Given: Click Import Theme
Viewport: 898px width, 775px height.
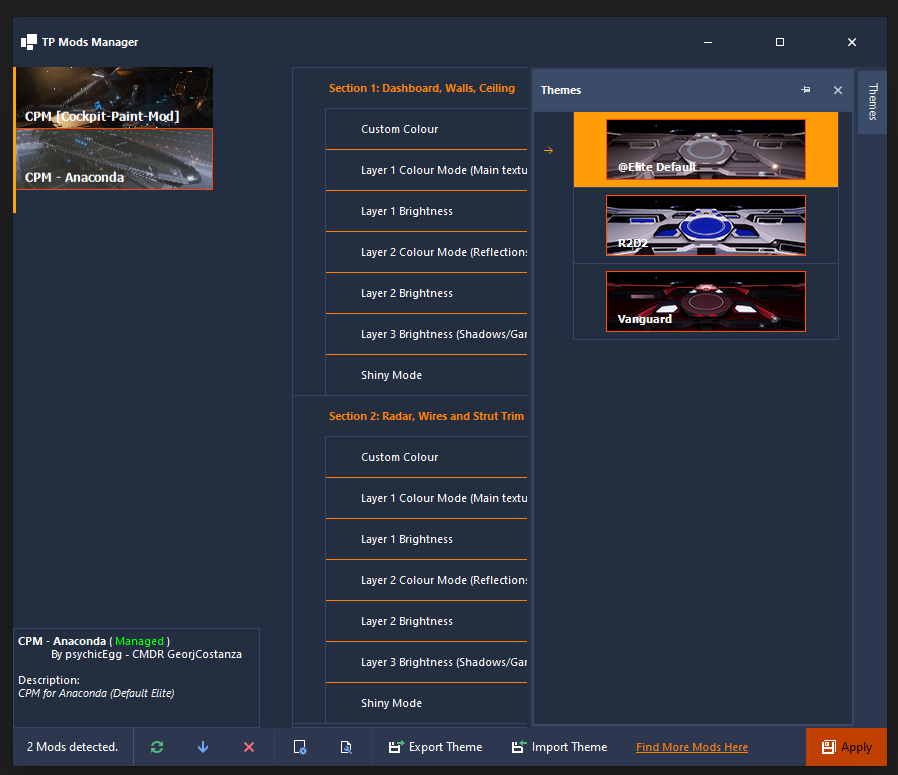Looking at the screenshot, I should coord(559,747).
